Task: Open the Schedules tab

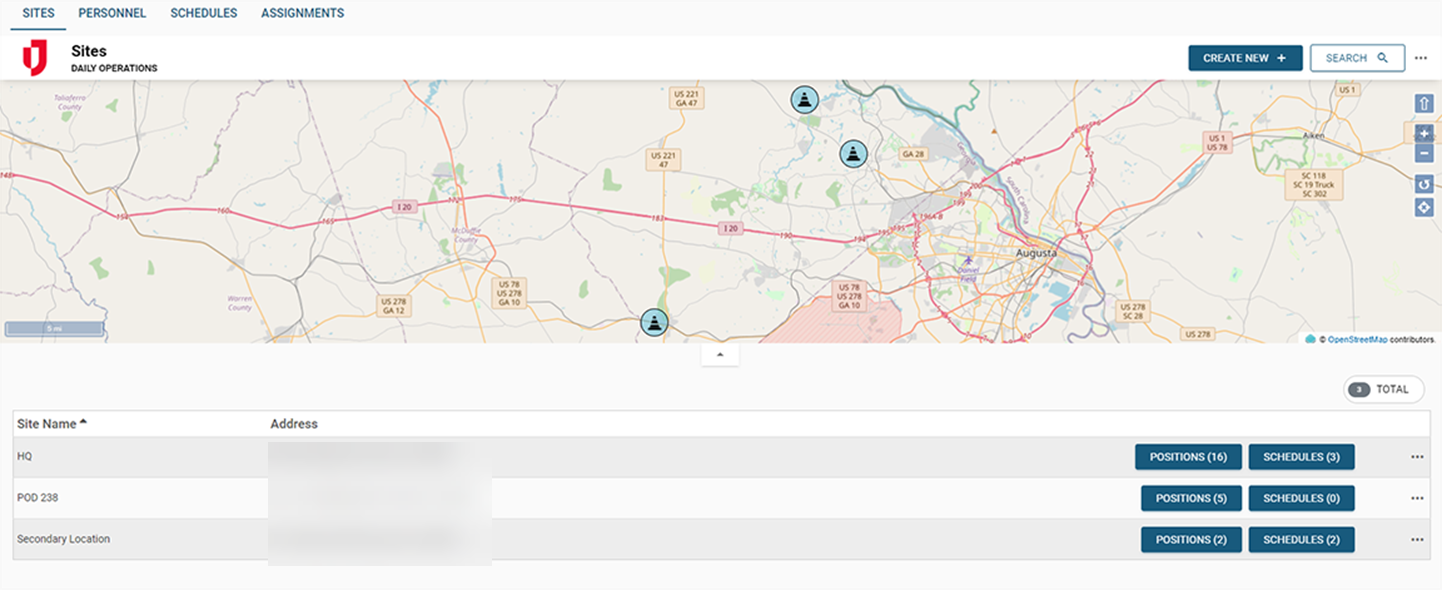Action: coord(203,13)
